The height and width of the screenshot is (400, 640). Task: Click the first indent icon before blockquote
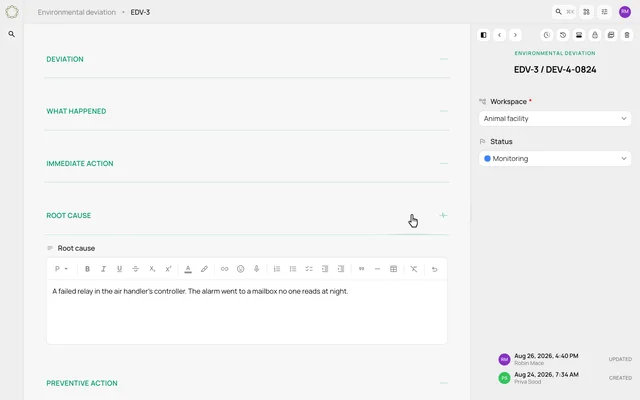(325, 269)
